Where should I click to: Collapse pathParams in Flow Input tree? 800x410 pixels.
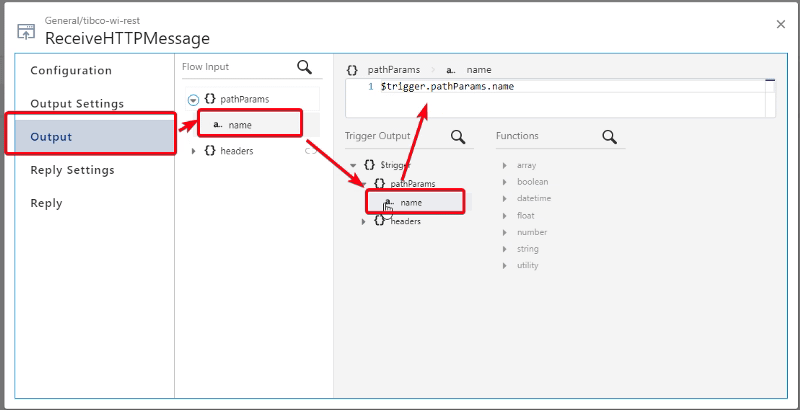point(193,100)
